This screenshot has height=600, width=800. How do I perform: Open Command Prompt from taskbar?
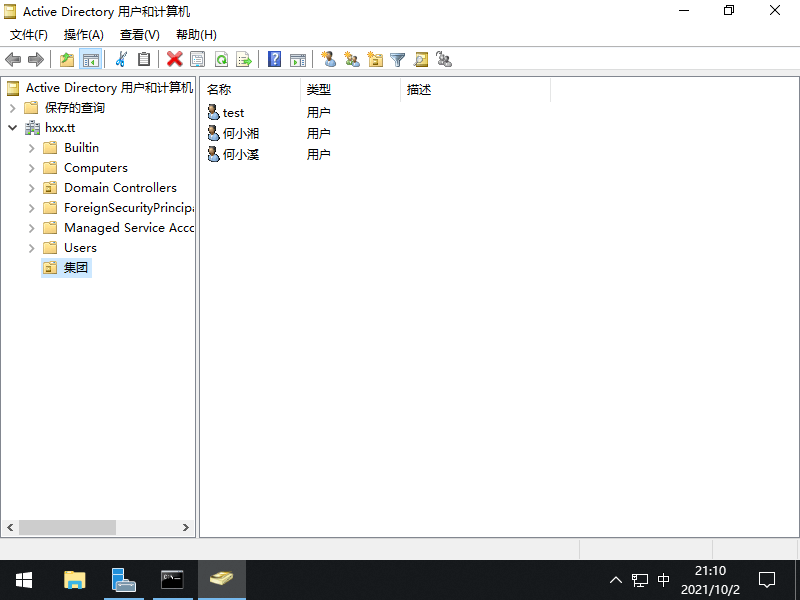click(x=172, y=580)
